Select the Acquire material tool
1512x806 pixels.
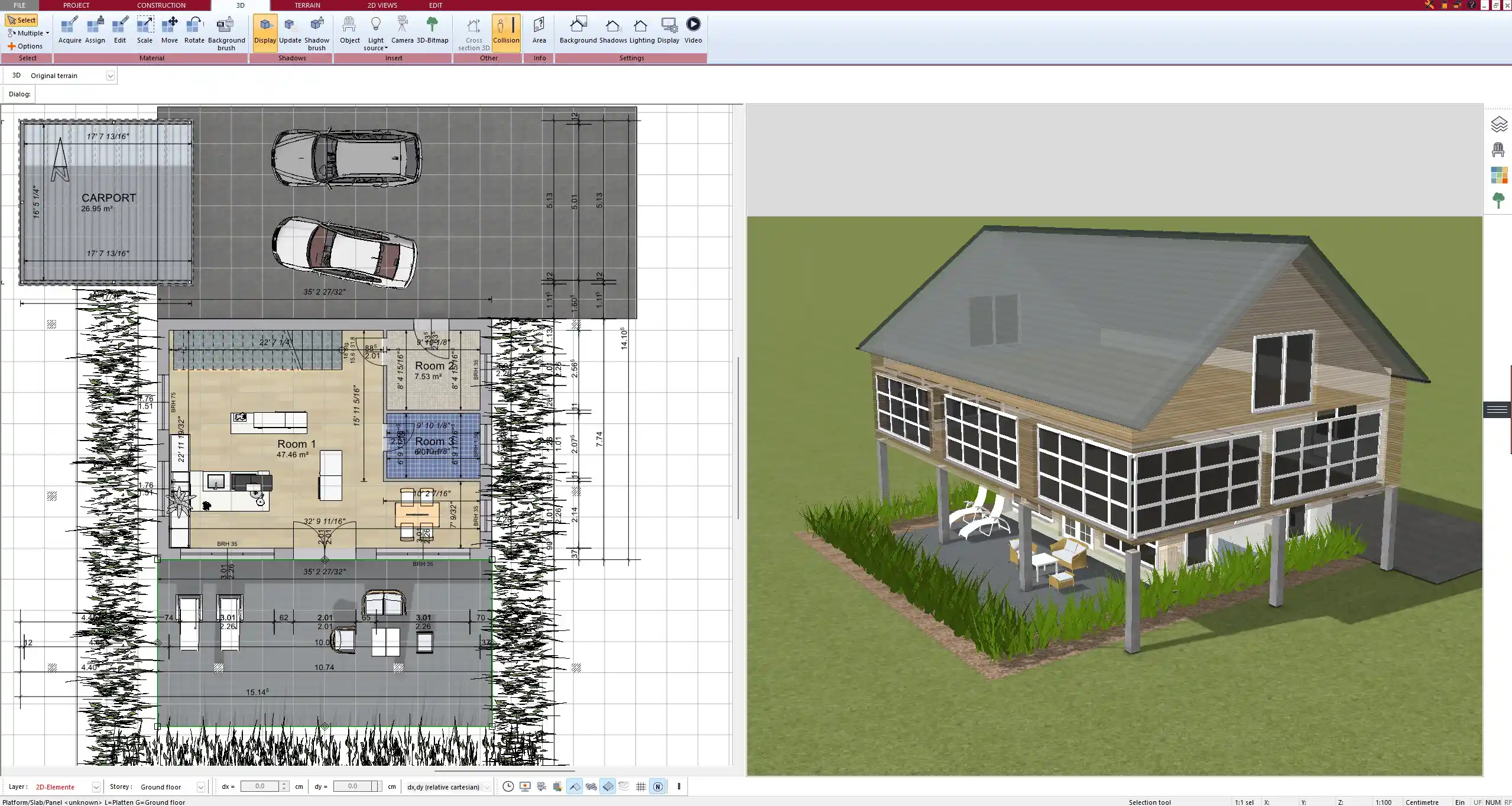coord(70,31)
